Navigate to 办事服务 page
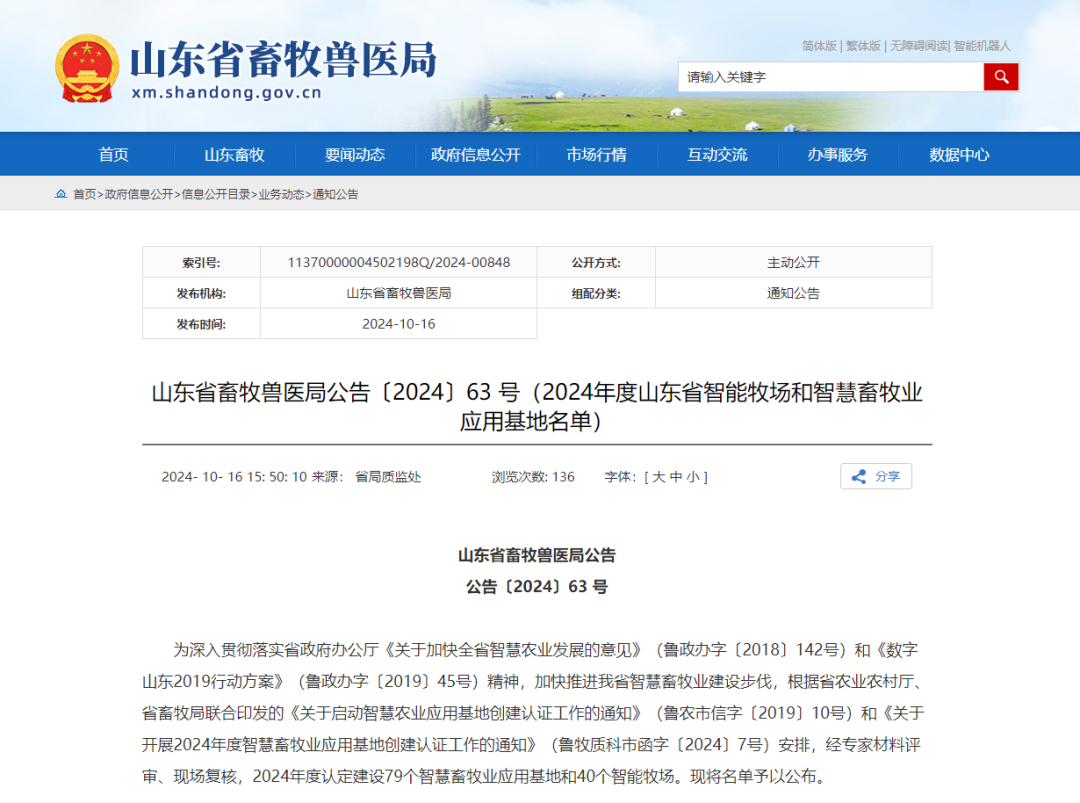The width and height of the screenshot is (1080, 803). [838, 155]
